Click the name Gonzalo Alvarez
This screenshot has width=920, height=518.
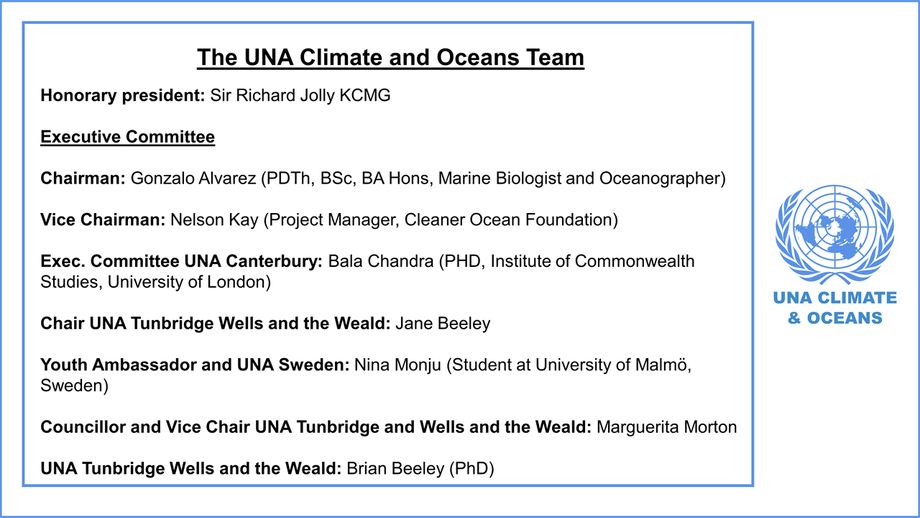point(193,178)
